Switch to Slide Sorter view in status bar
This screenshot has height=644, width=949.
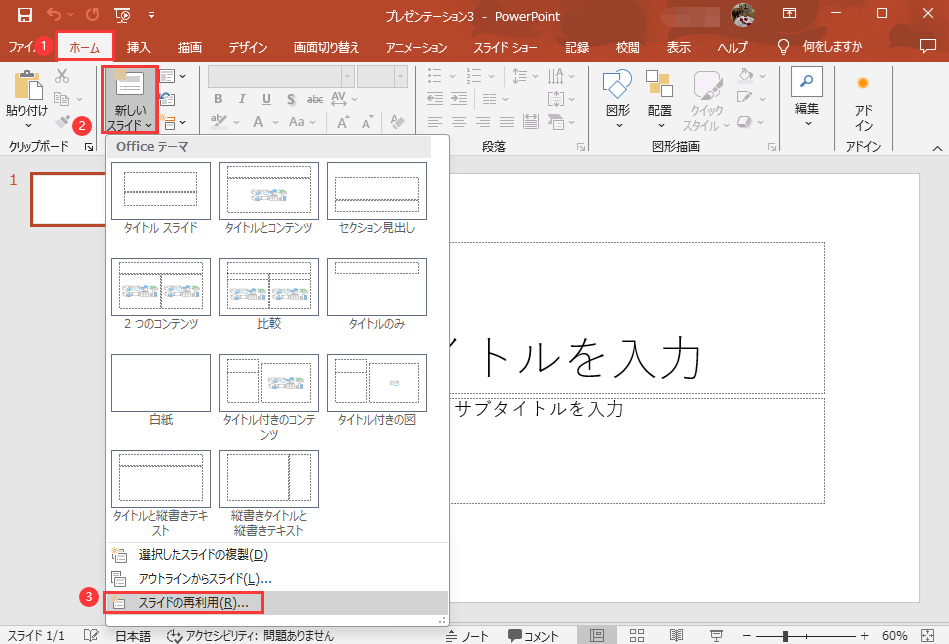click(636, 636)
